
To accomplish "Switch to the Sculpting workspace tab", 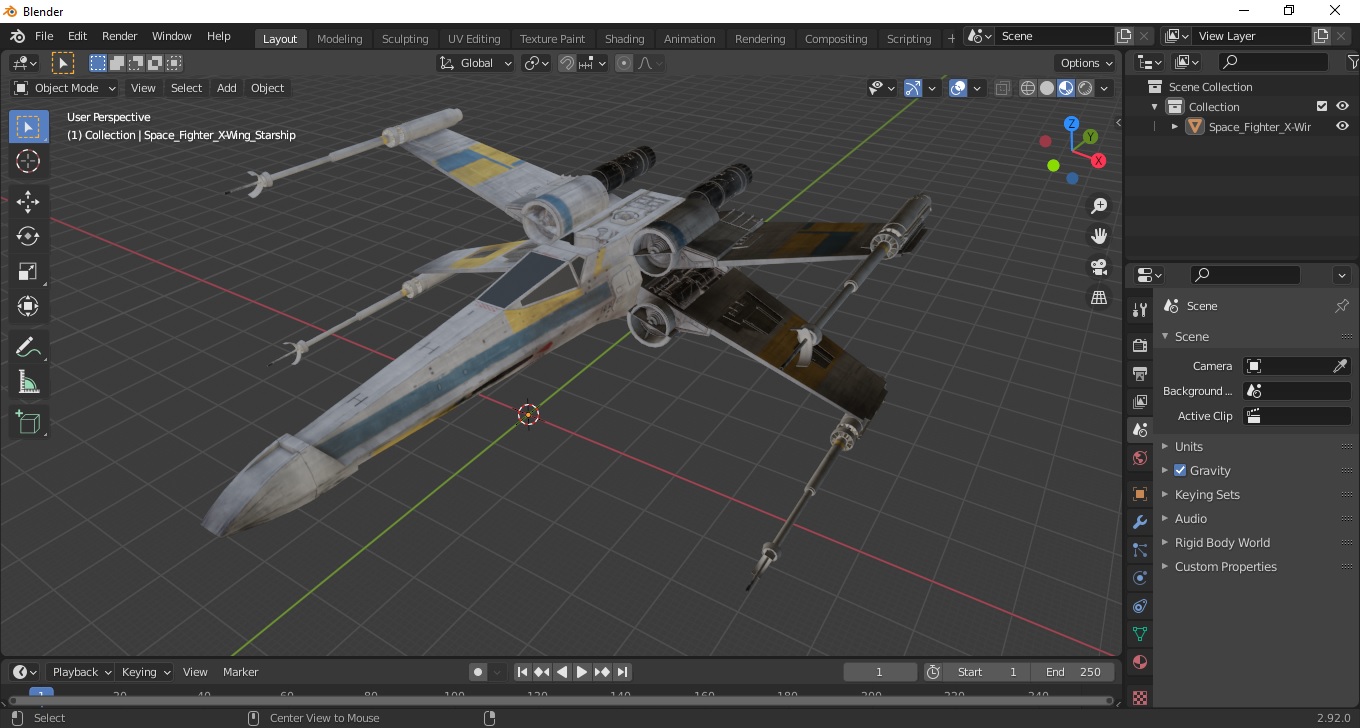I will [x=405, y=39].
